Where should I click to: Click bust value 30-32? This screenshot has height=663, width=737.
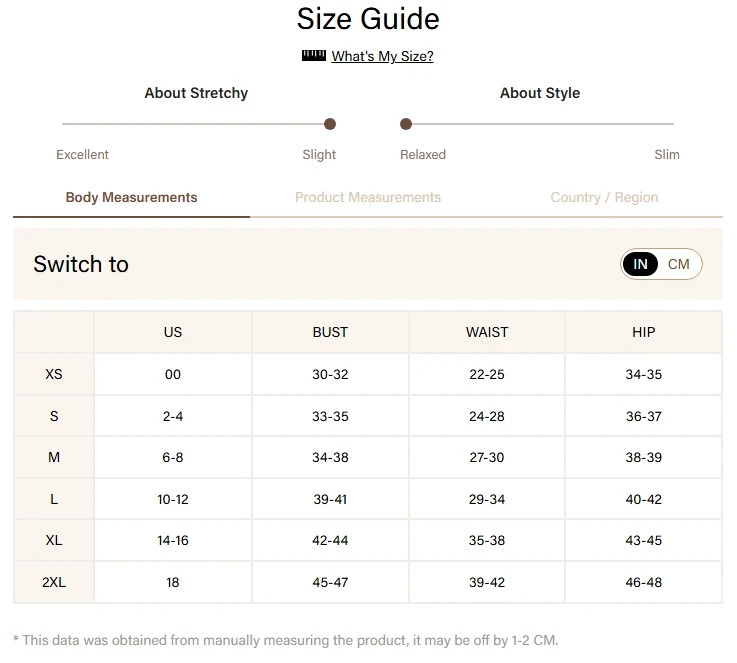pyautogui.click(x=330, y=374)
